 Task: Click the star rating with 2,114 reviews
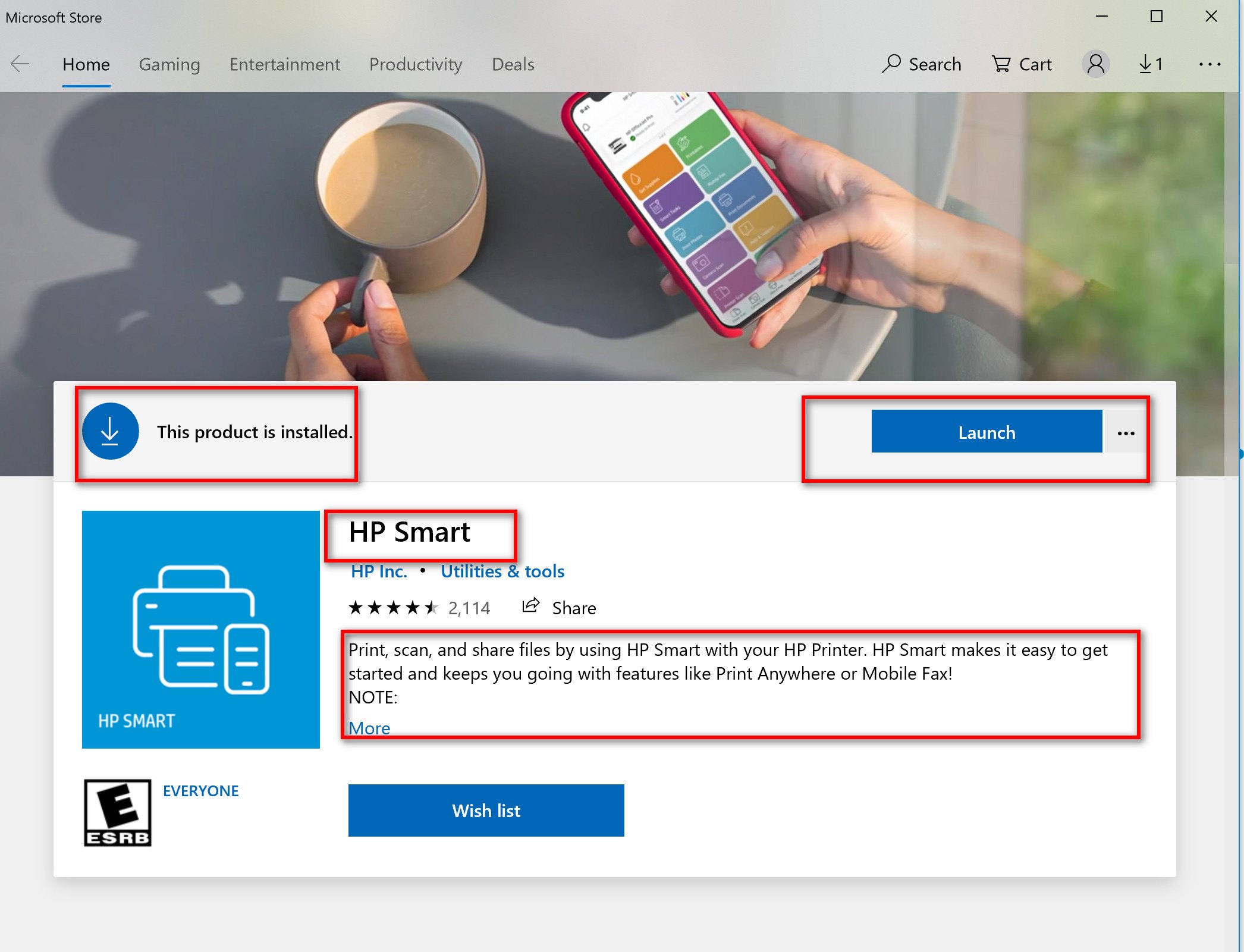point(419,608)
